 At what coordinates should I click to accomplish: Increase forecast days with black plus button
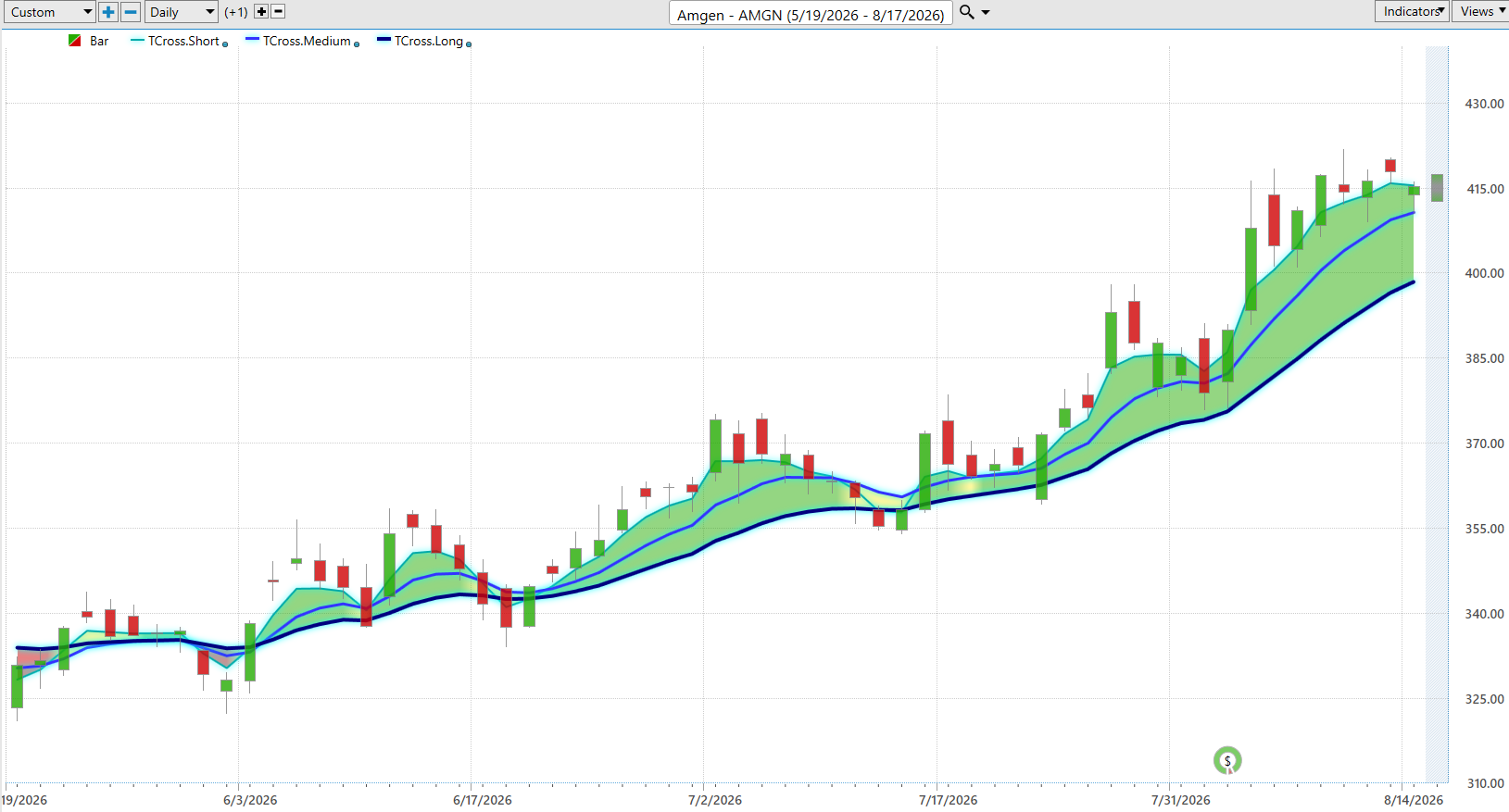click(261, 12)
